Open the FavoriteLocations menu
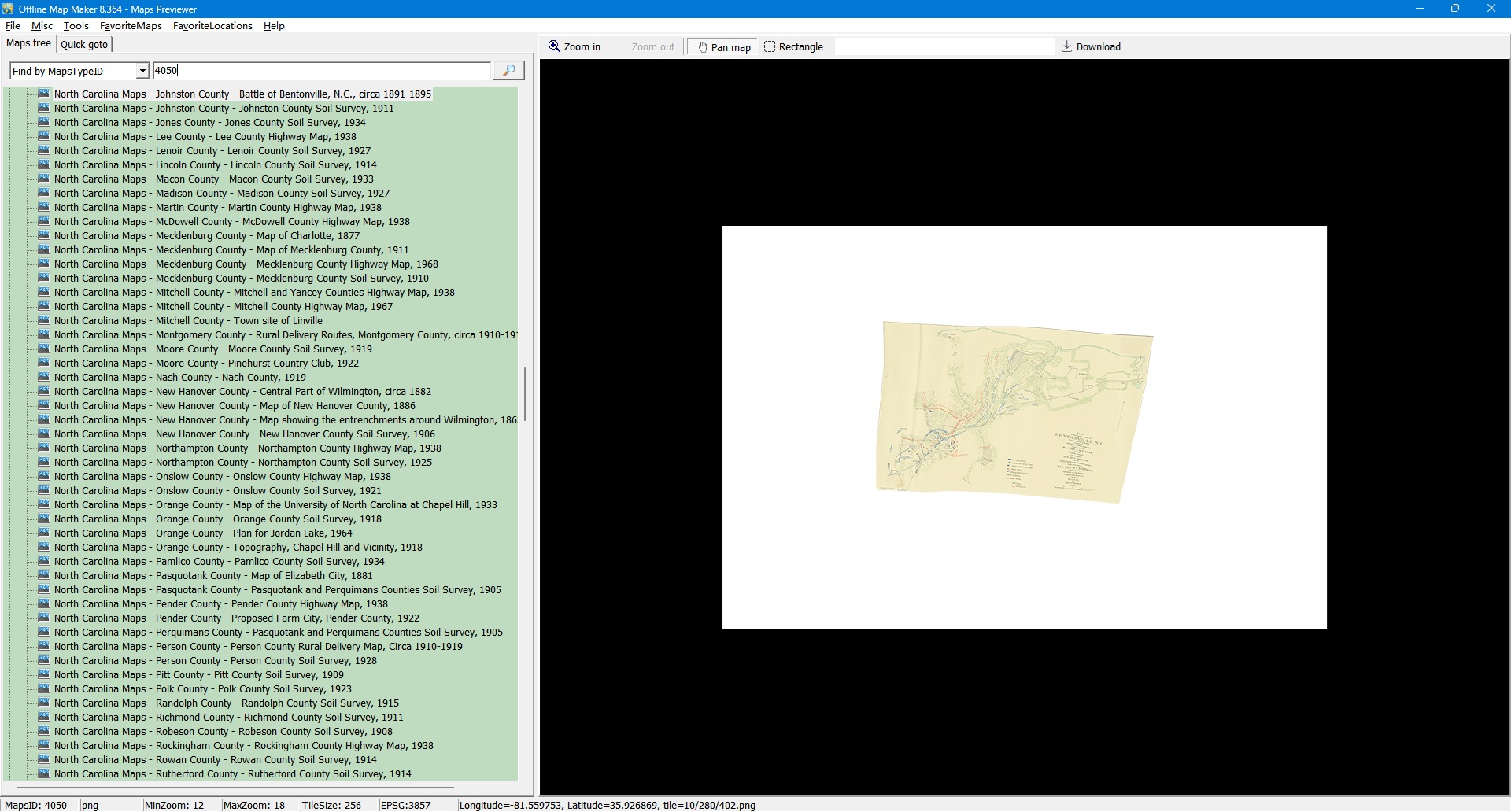1511x812 pixels. click(x=212, y=26)
